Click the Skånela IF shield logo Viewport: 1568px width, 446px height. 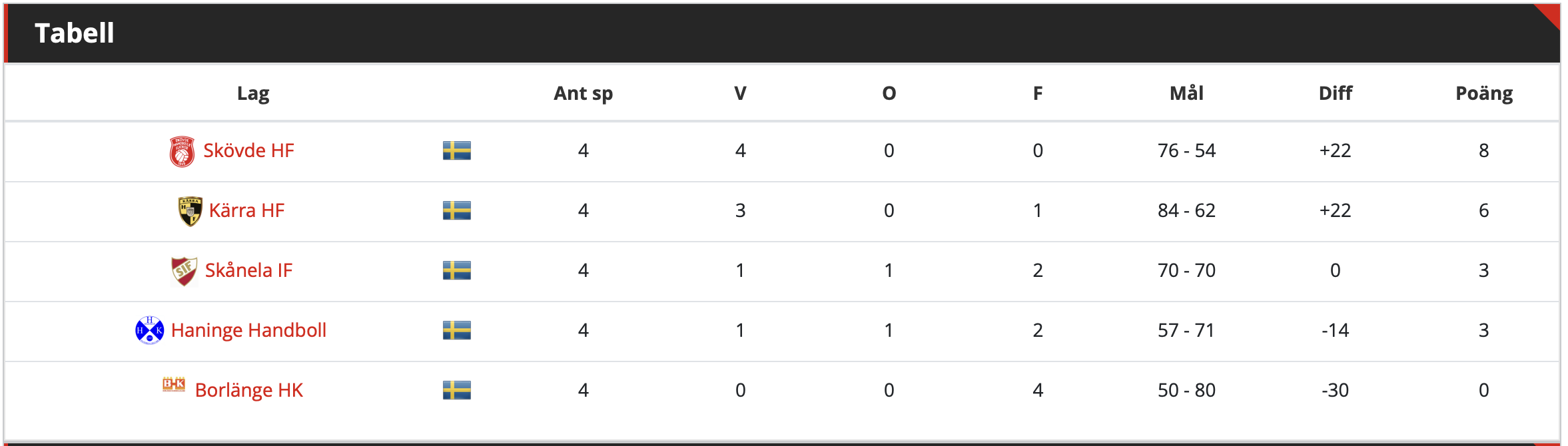click(x=185, y=271)
